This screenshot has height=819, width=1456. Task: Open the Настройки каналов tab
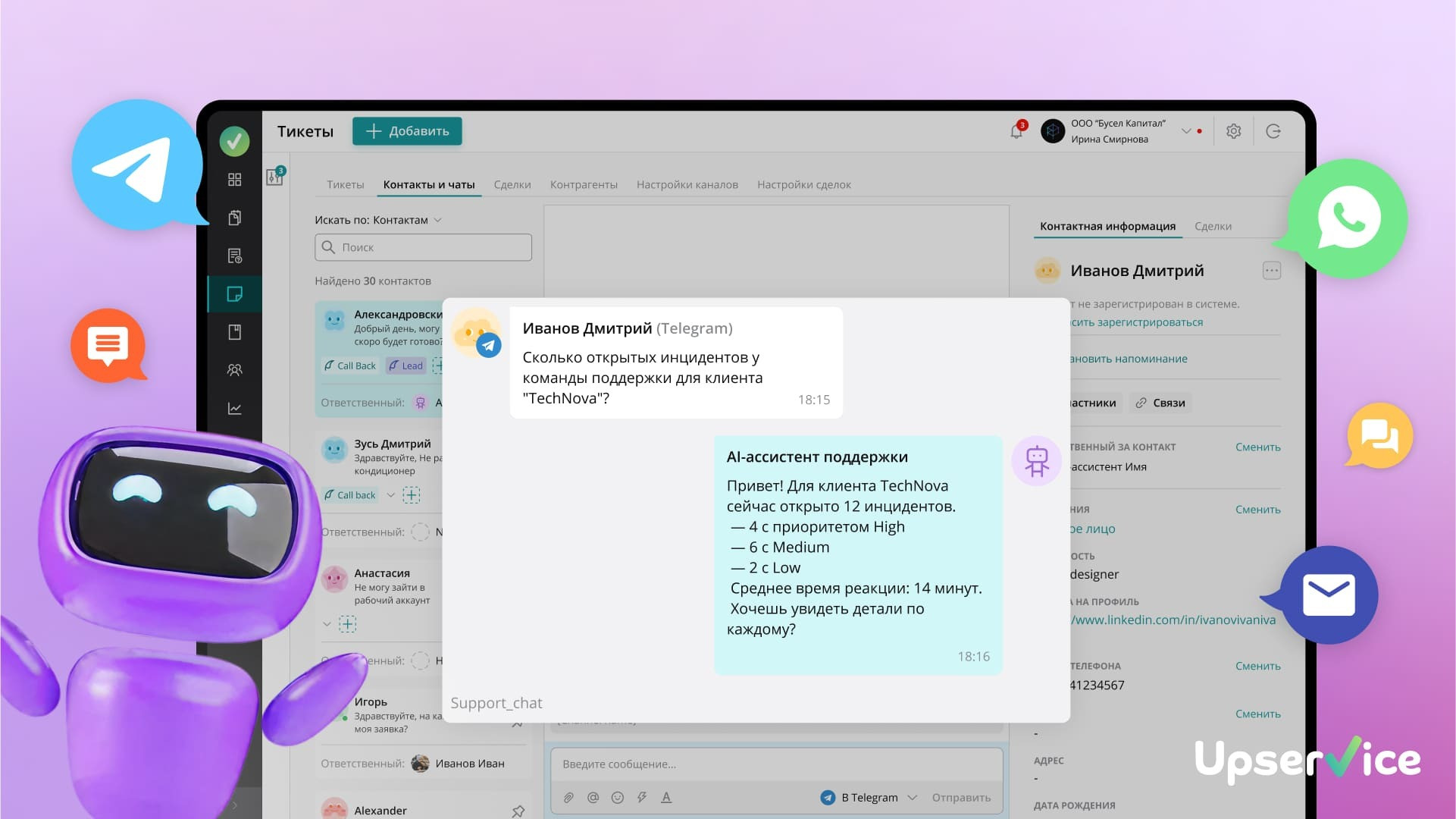(x=687, y=184)
